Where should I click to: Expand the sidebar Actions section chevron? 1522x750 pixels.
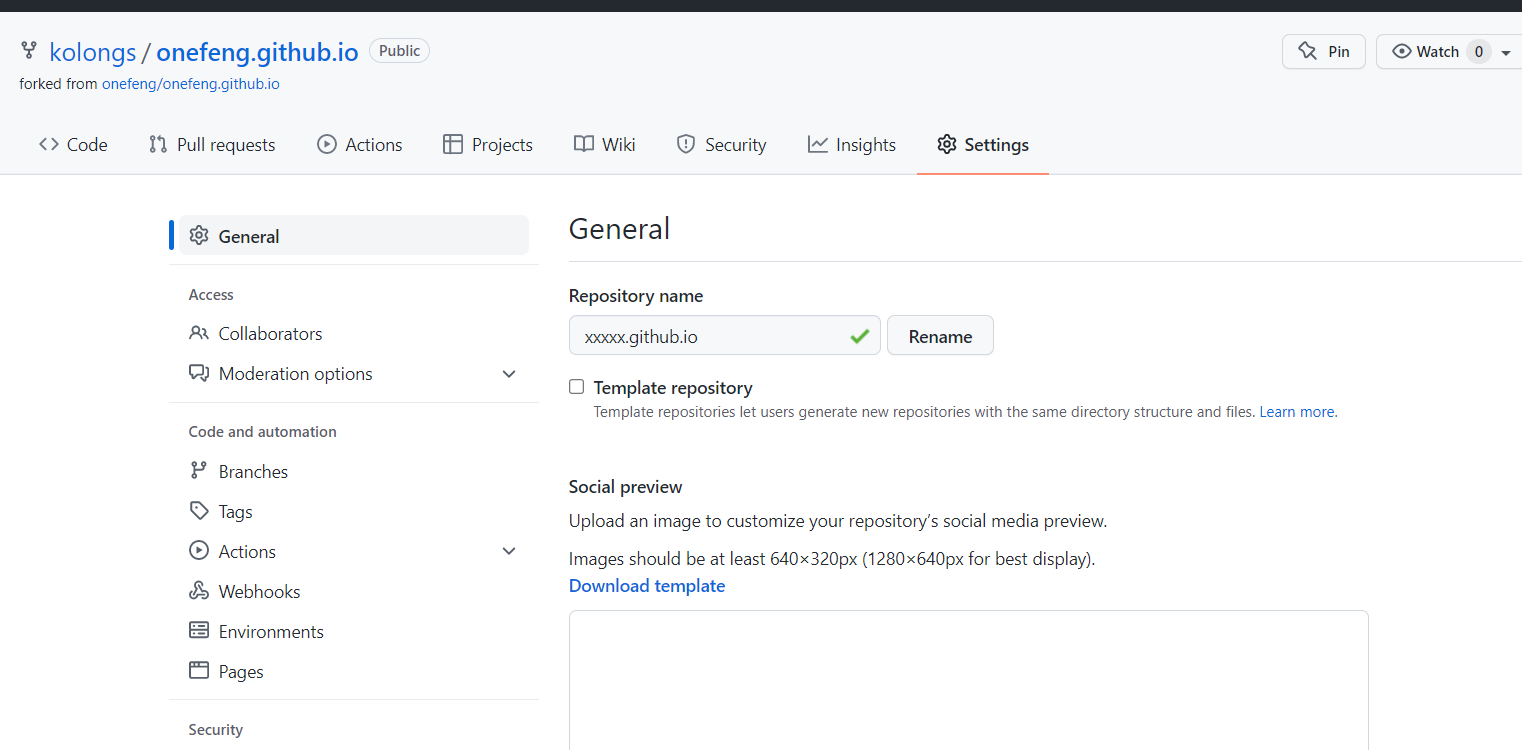coord(509,551)
